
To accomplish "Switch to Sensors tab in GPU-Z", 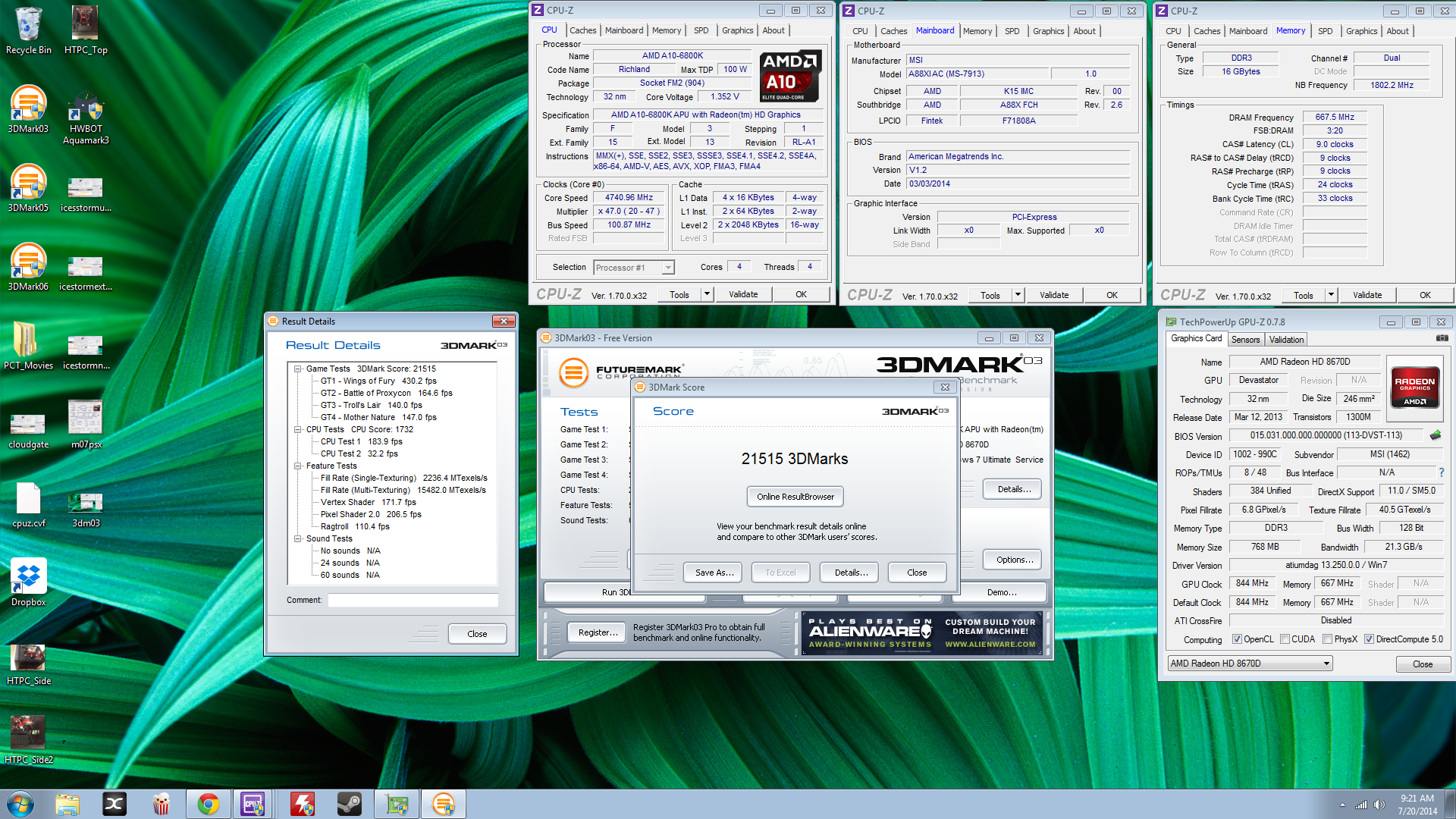I will 1245,340.
